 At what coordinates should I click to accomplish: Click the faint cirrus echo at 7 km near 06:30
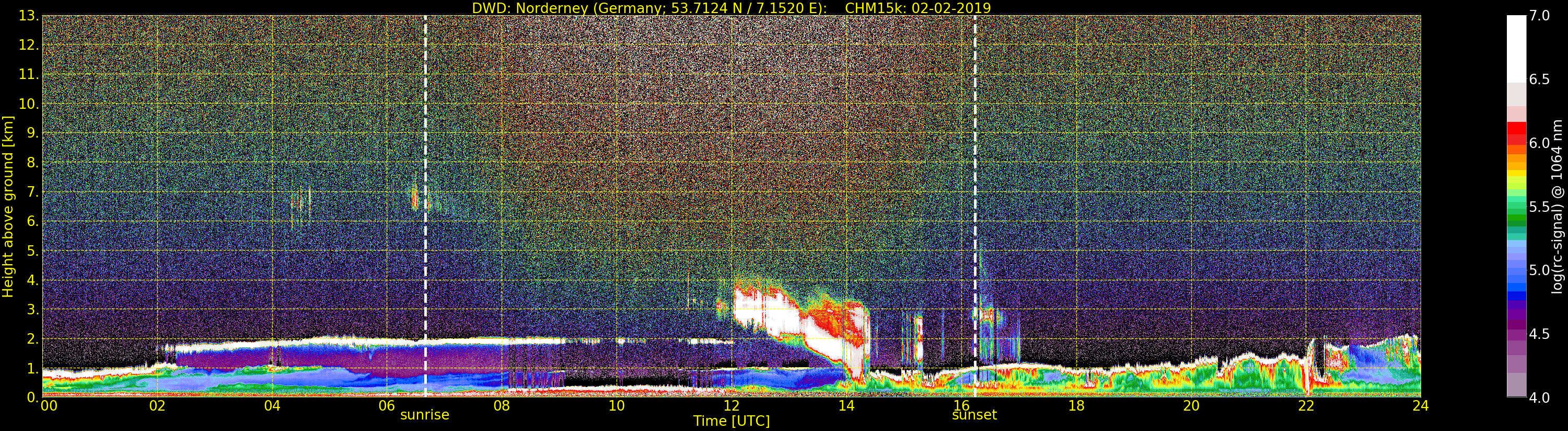point(416,198)
